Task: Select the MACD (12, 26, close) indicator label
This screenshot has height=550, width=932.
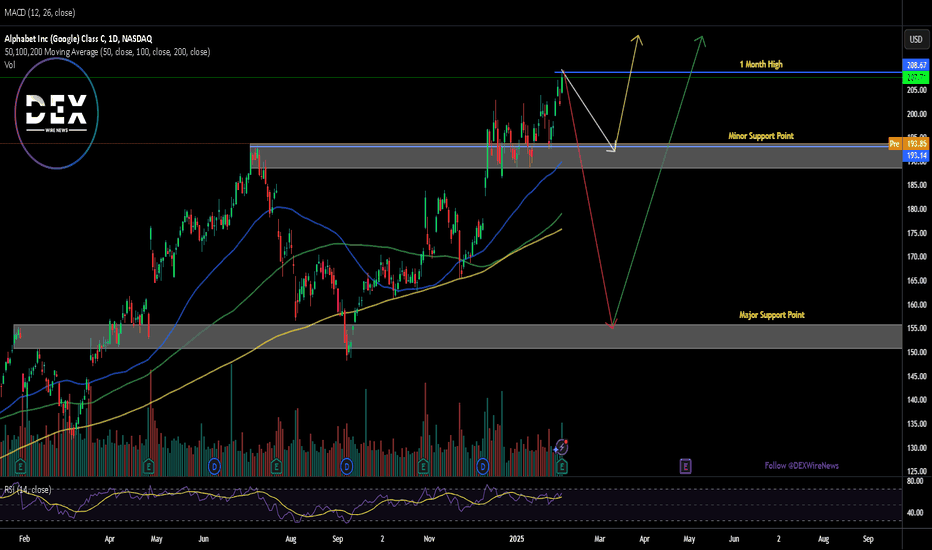Action: (x=40, y=12)
